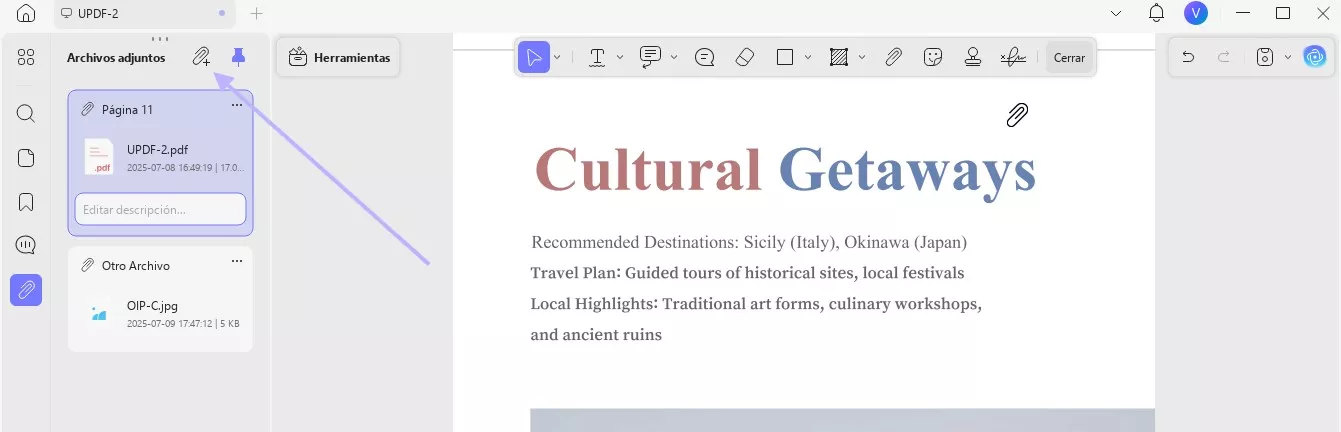This screenshot has width=1341, height=432.
Task: Select the hatched area highlight tool
Action: [839, 57]
